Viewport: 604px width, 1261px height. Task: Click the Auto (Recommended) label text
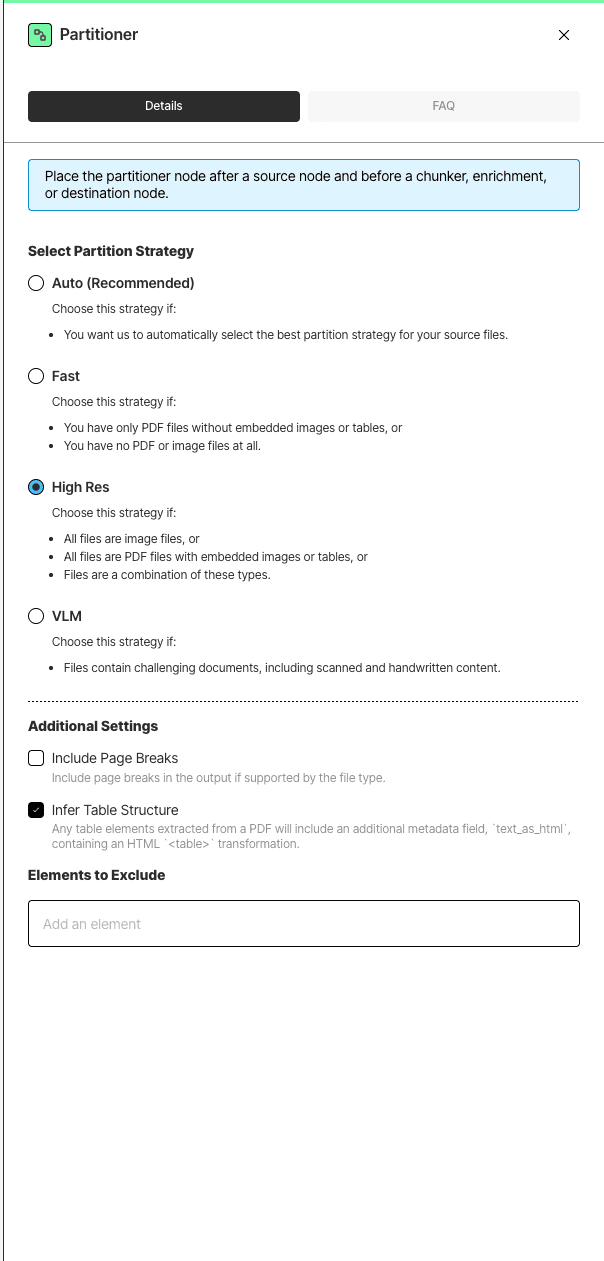tap(123, 283)
